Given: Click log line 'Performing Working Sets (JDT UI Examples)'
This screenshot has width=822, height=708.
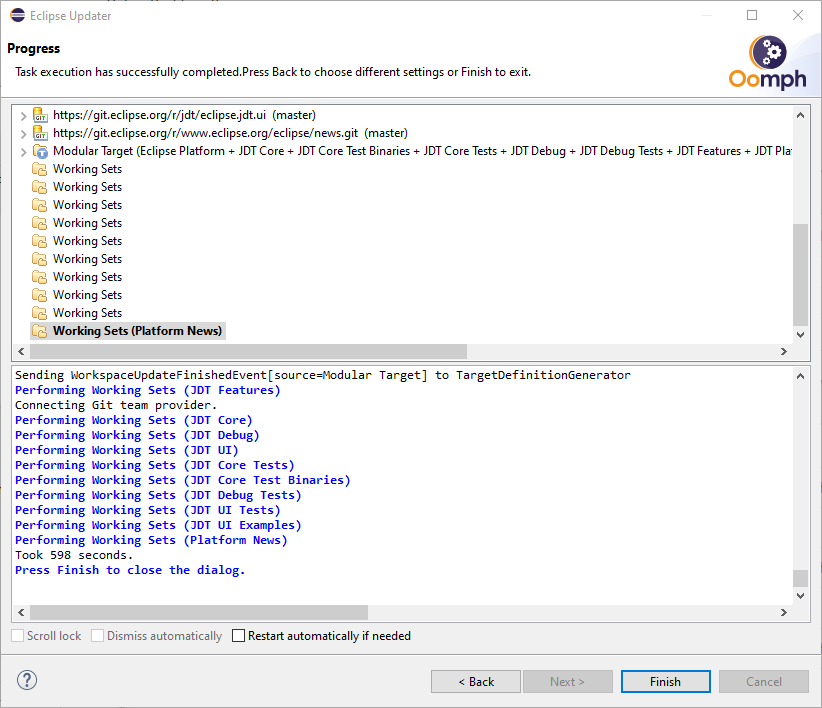Looking at the screenshot, I should (x=158, y=526).
